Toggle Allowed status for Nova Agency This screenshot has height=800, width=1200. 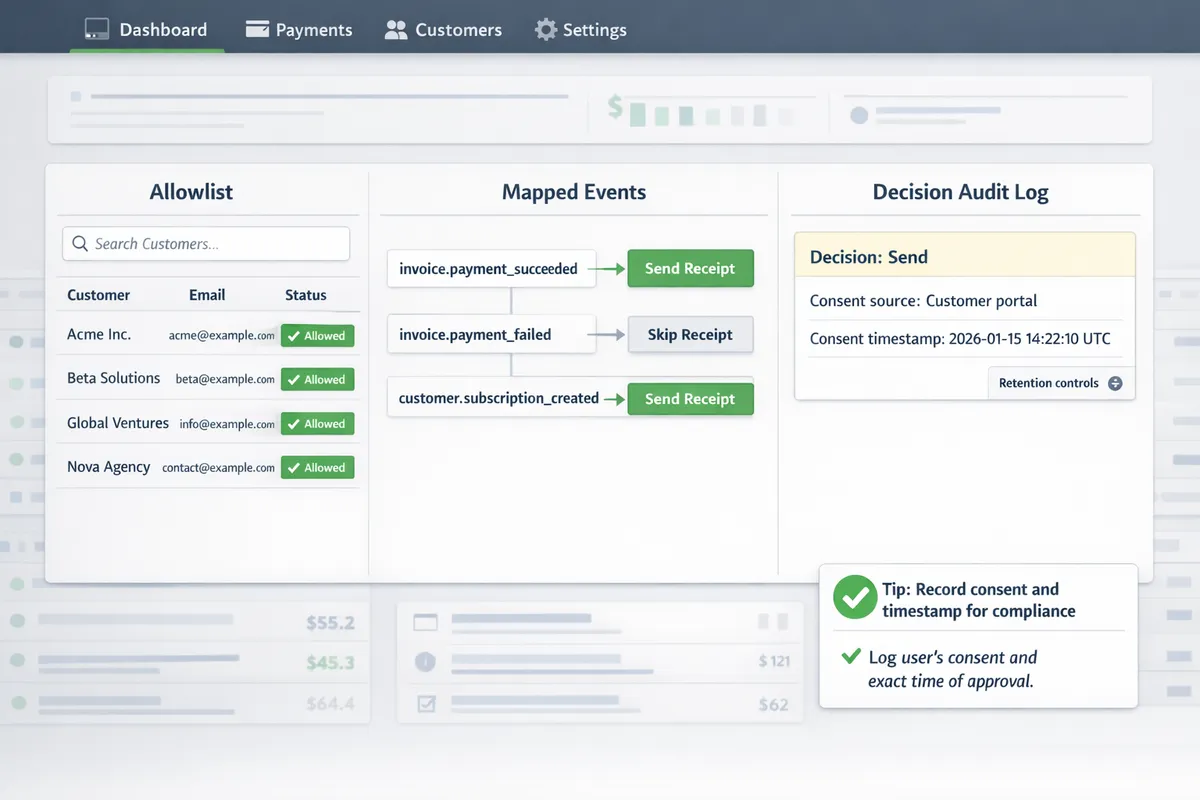click(x=317, y=468)
